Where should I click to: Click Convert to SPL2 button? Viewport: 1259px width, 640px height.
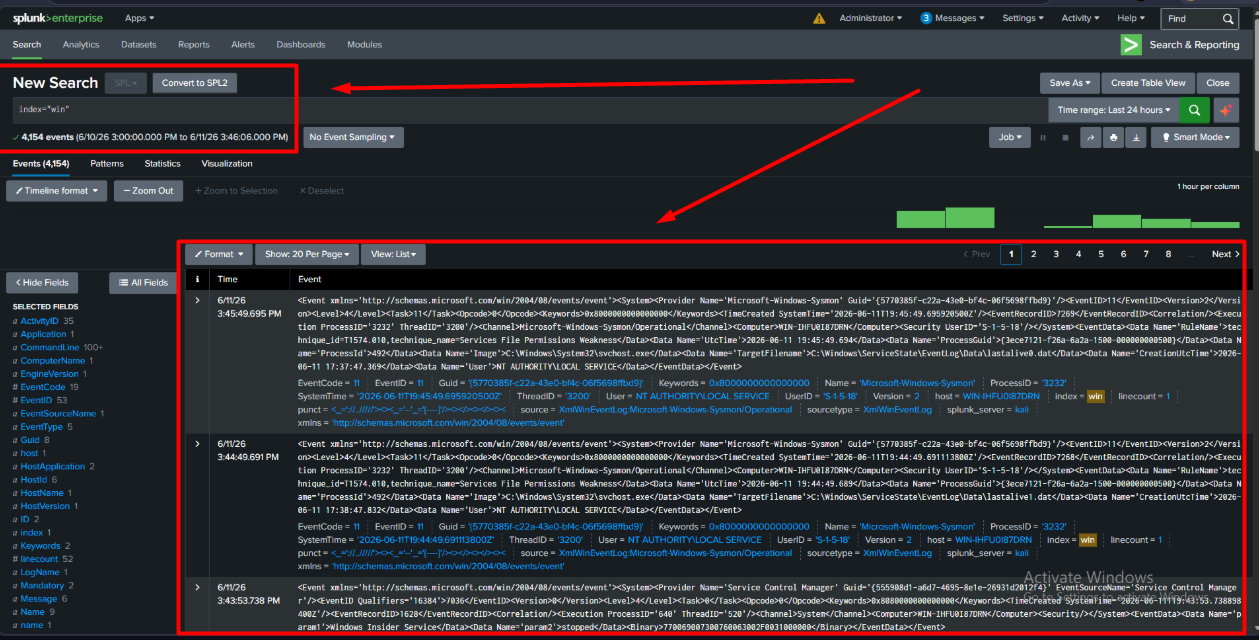click(x=195, y=83)
